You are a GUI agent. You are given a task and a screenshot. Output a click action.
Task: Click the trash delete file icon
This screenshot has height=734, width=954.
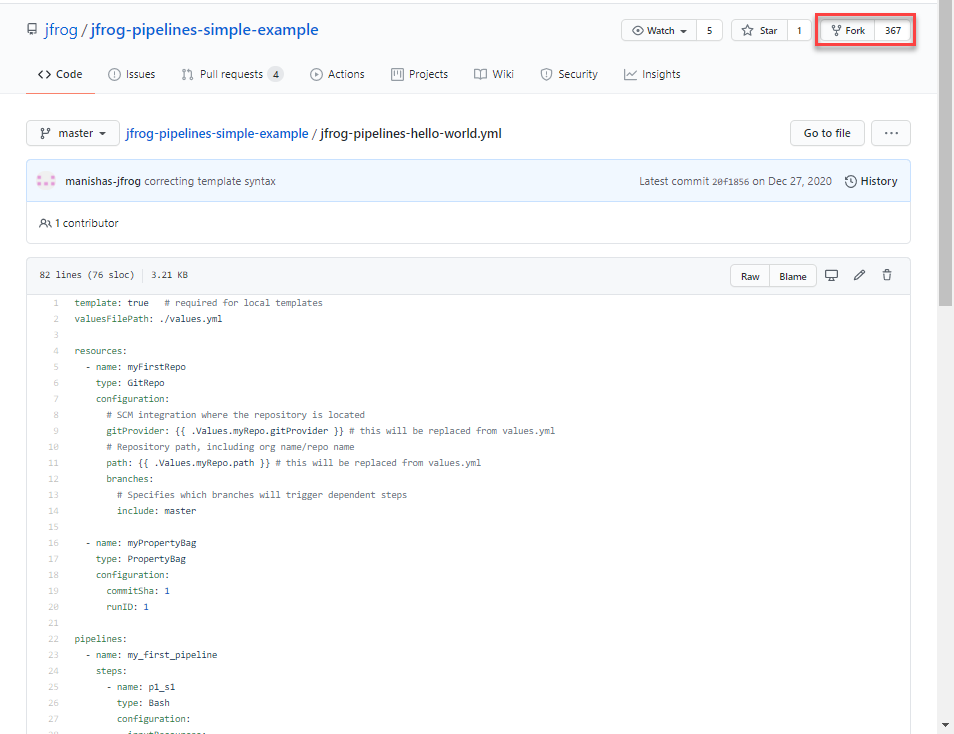pos(887,276)
